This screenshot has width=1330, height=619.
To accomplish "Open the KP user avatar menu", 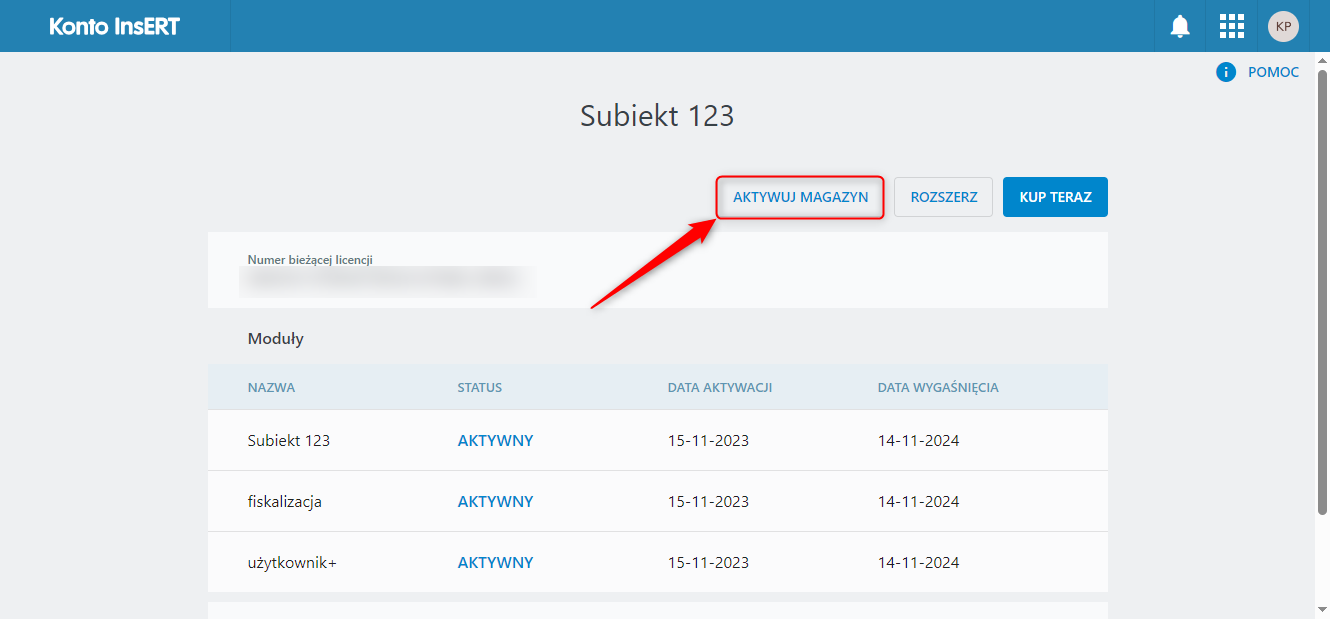I will point(1283,26).
